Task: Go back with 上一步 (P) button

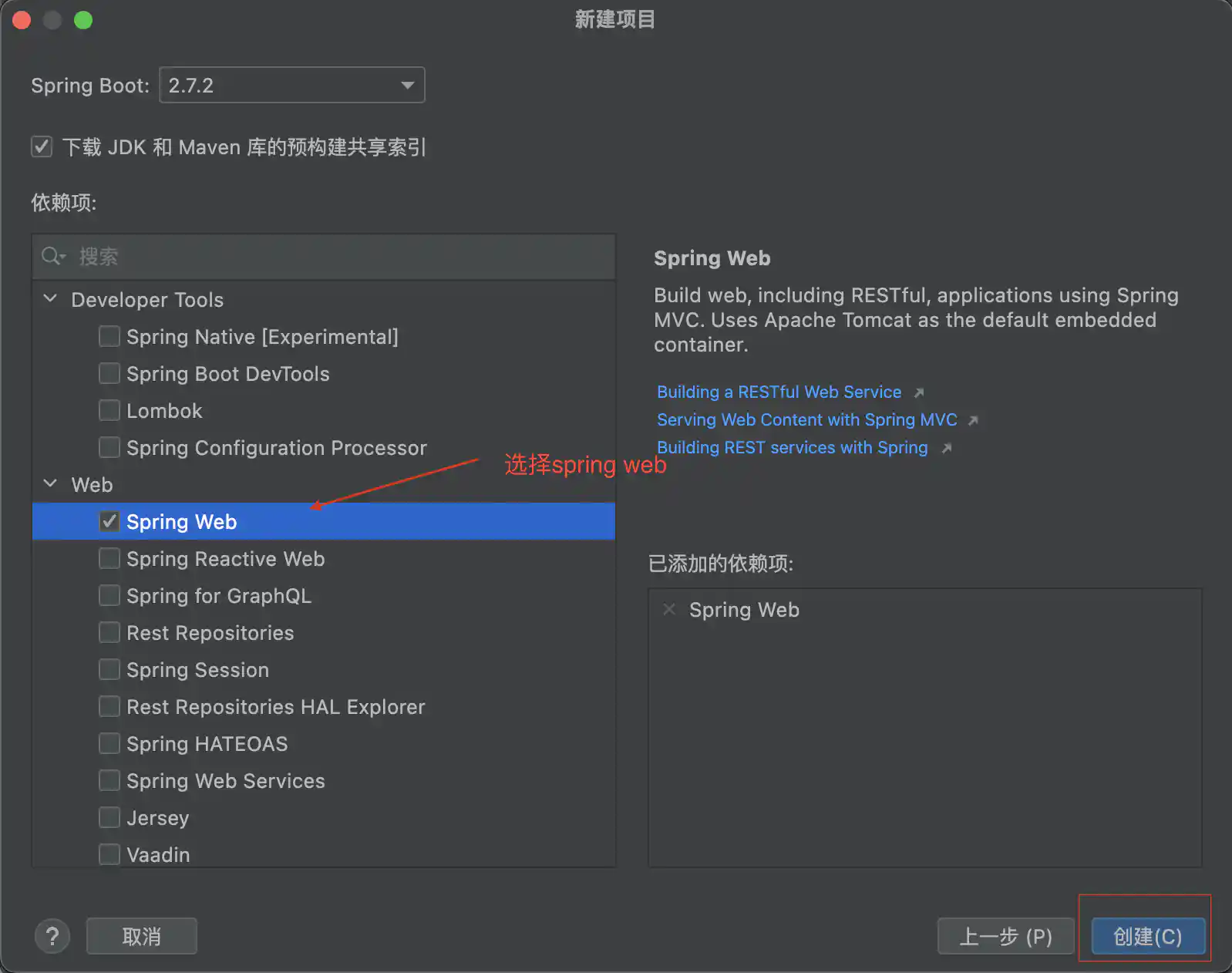Action: point(1005,937)
